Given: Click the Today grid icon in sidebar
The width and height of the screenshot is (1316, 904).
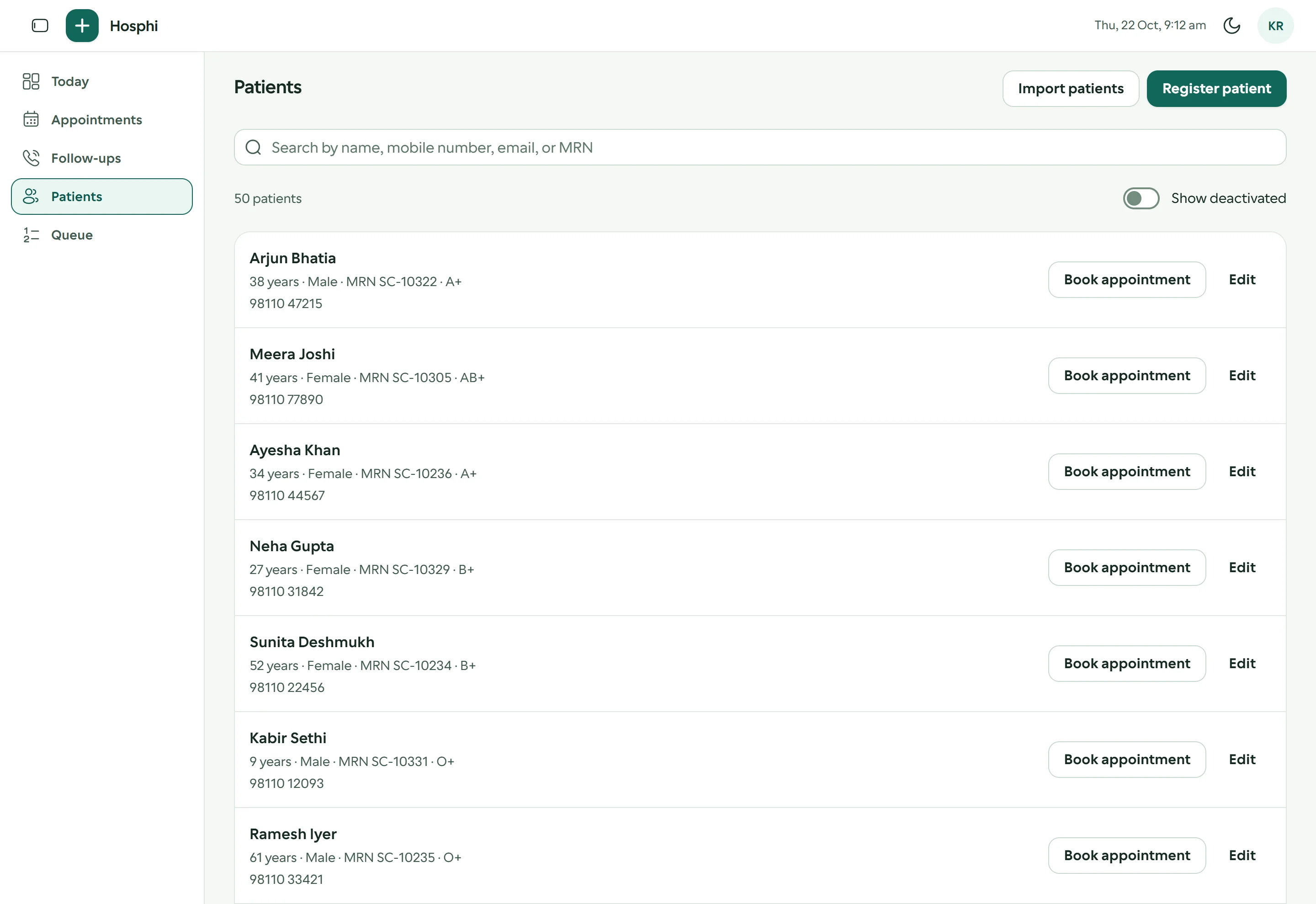Looking at the screenshot, I should point(31,81).
